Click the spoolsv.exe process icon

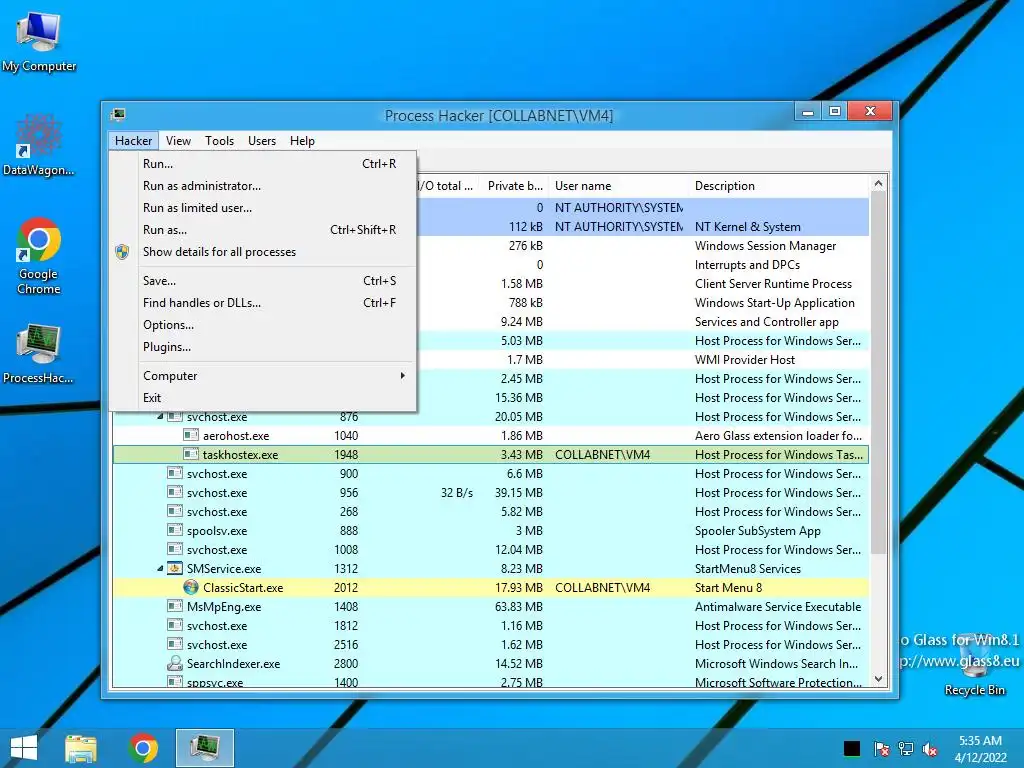[x=174, y=530]
